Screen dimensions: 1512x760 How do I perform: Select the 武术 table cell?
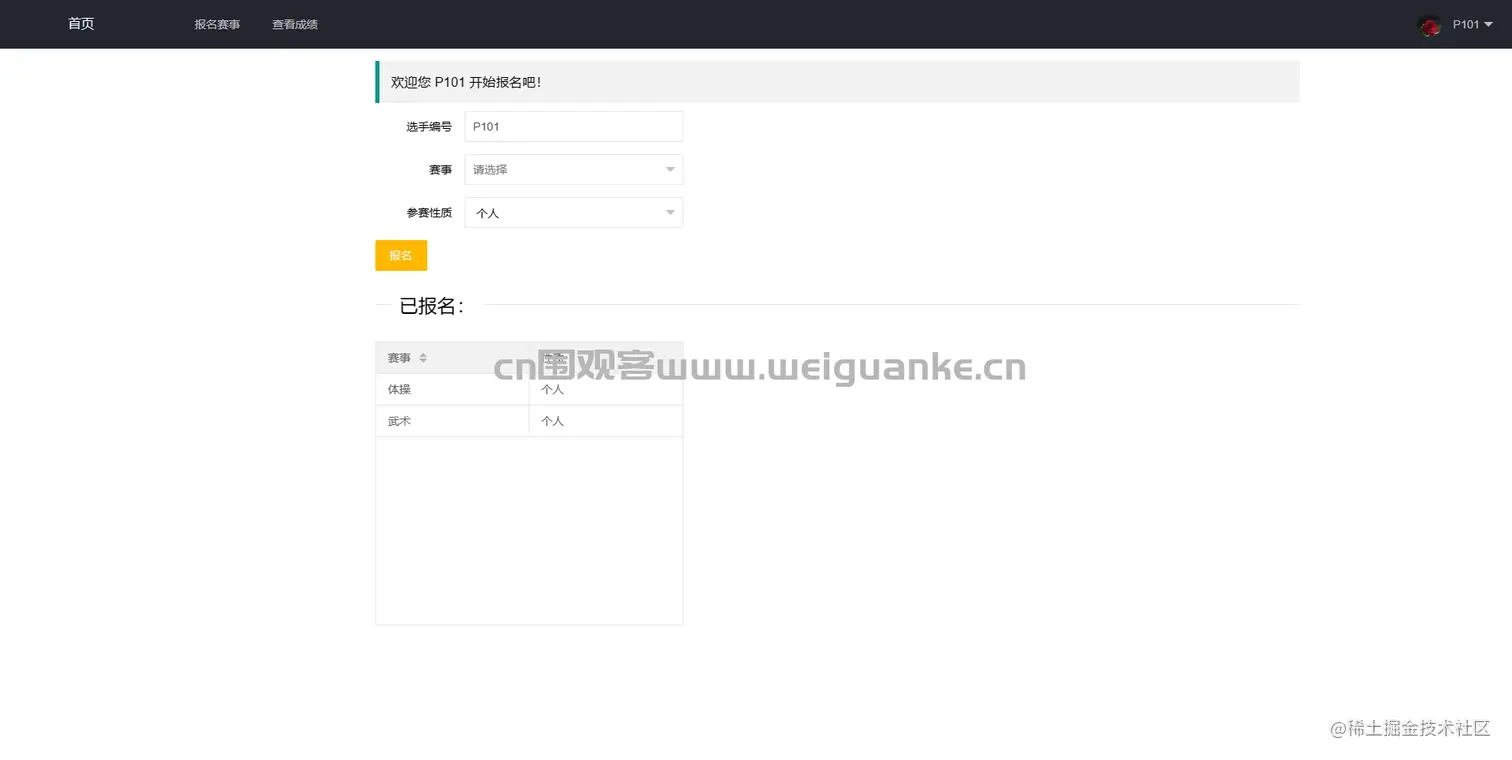click(x=452, y=421)
